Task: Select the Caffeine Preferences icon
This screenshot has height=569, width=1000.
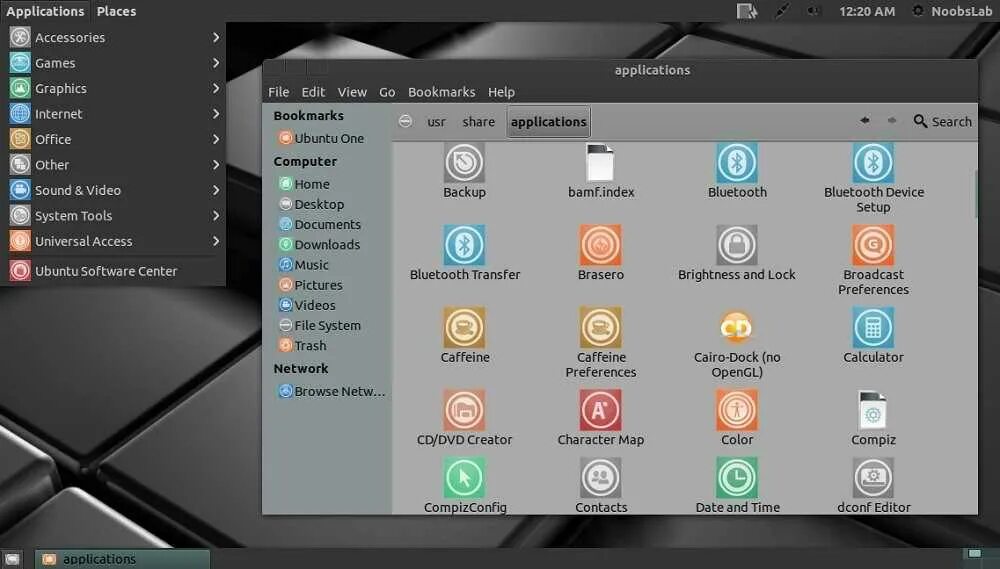Action: [600, 328]
